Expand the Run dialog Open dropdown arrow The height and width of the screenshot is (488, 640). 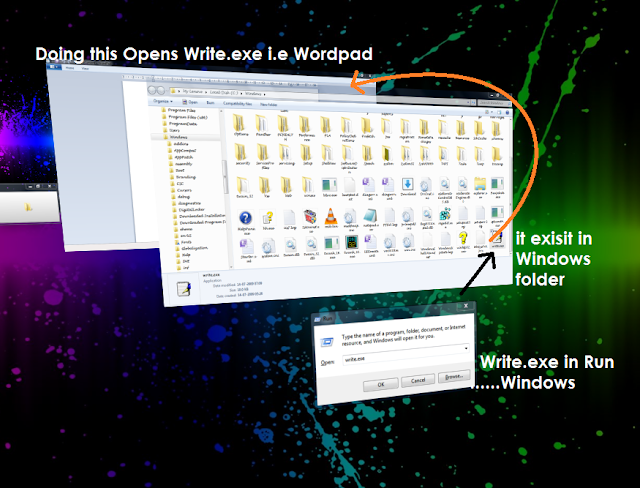(466, 348)
